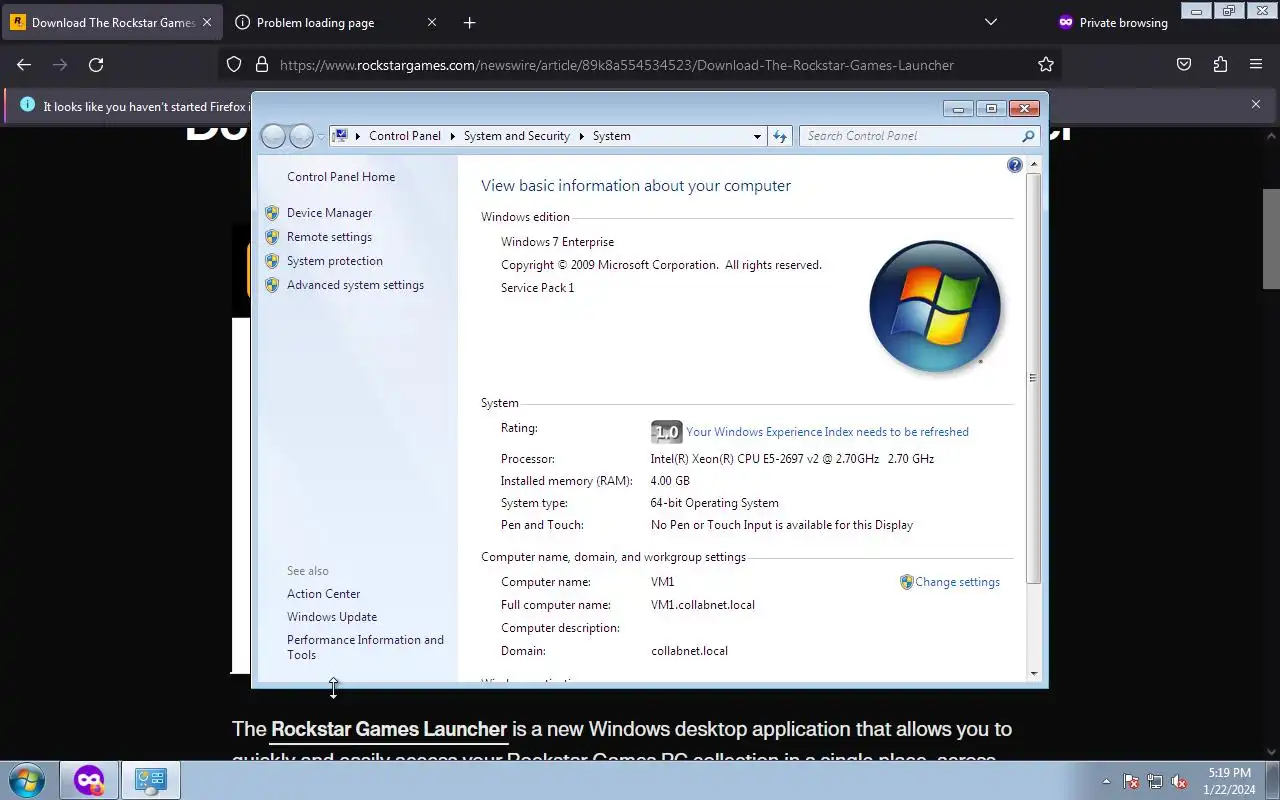Click Firefox reload button
The width and height of the screenshot is (1280, 800).
[x=96, y=65]
